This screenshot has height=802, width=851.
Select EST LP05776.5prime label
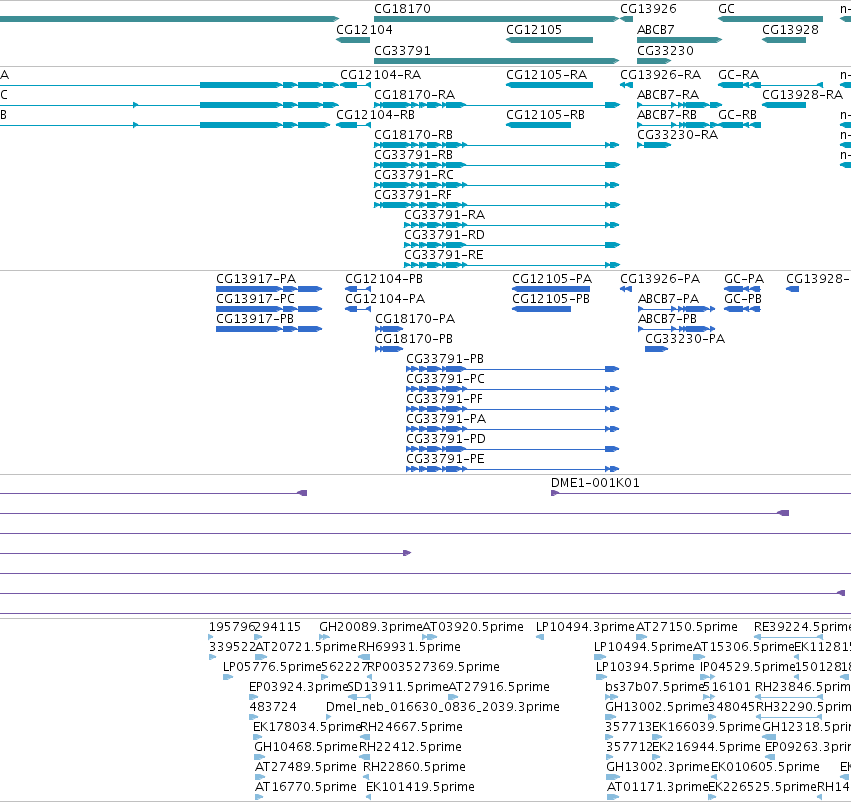coord(272,667)
